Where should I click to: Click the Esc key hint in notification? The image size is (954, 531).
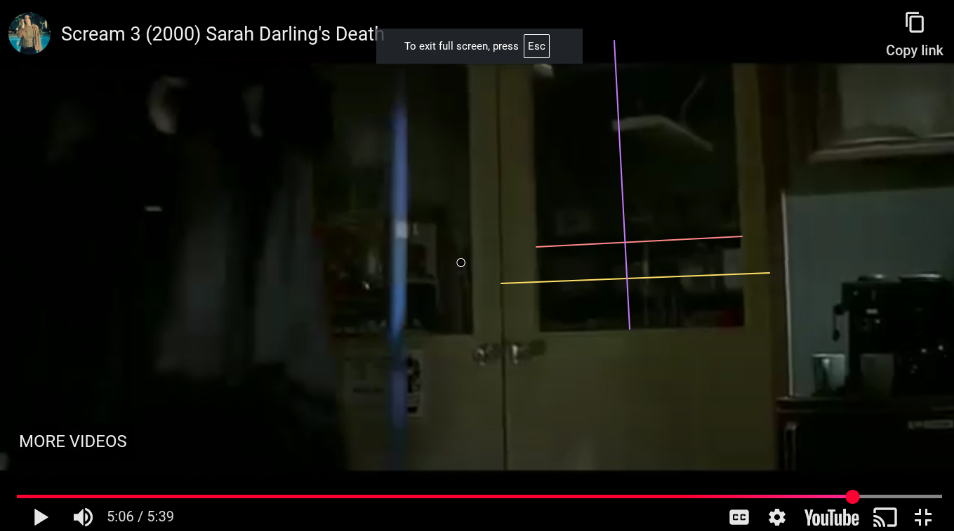[x=537, y=46]
